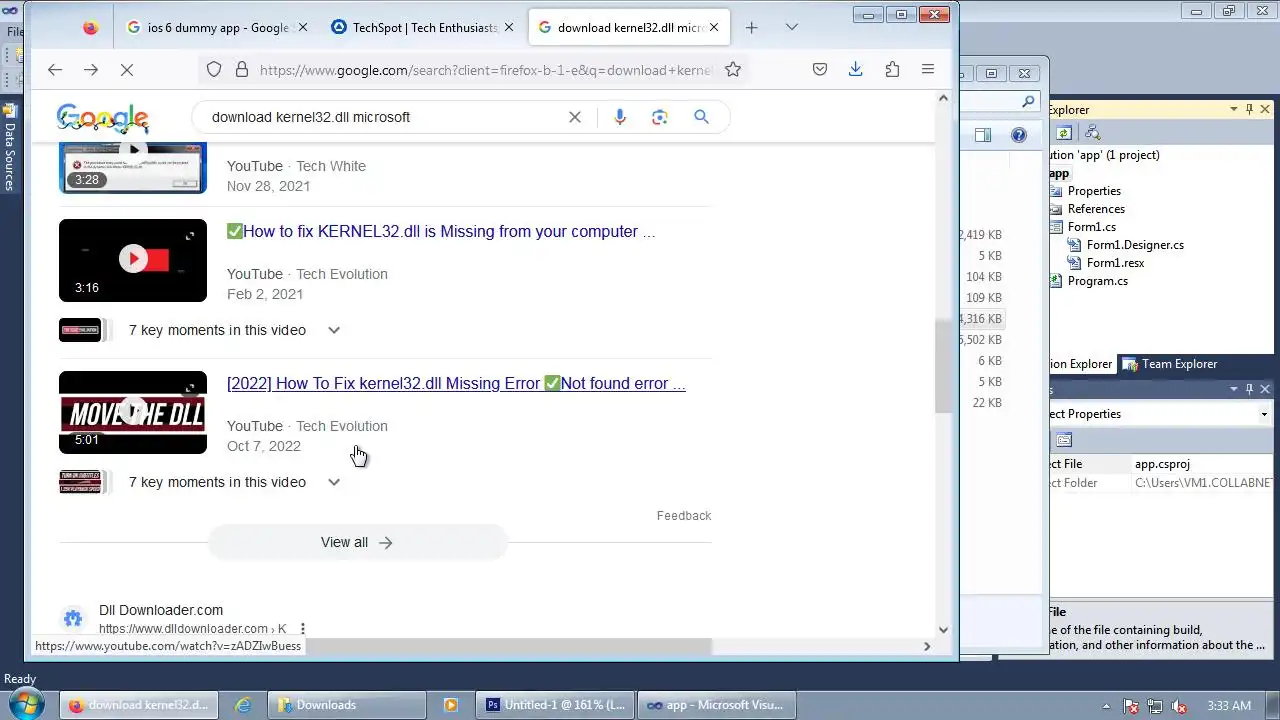
Task: Open tracking protection shield icon
Action: click(214, 69)
